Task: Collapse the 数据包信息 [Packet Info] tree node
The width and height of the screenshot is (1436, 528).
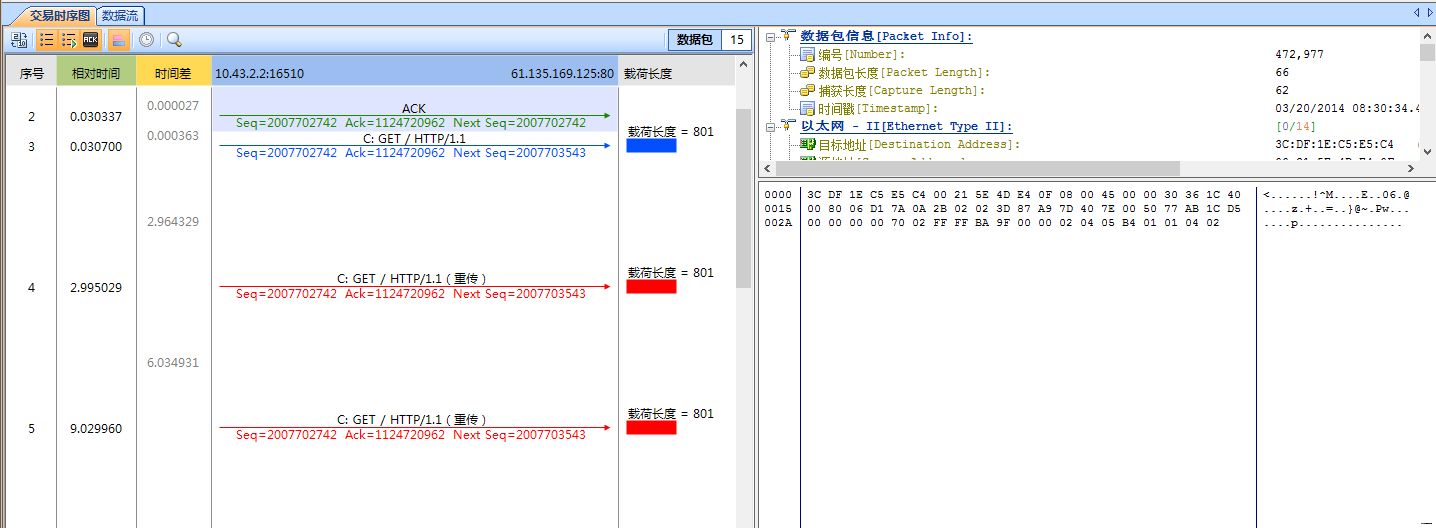Action: (769, 36)
